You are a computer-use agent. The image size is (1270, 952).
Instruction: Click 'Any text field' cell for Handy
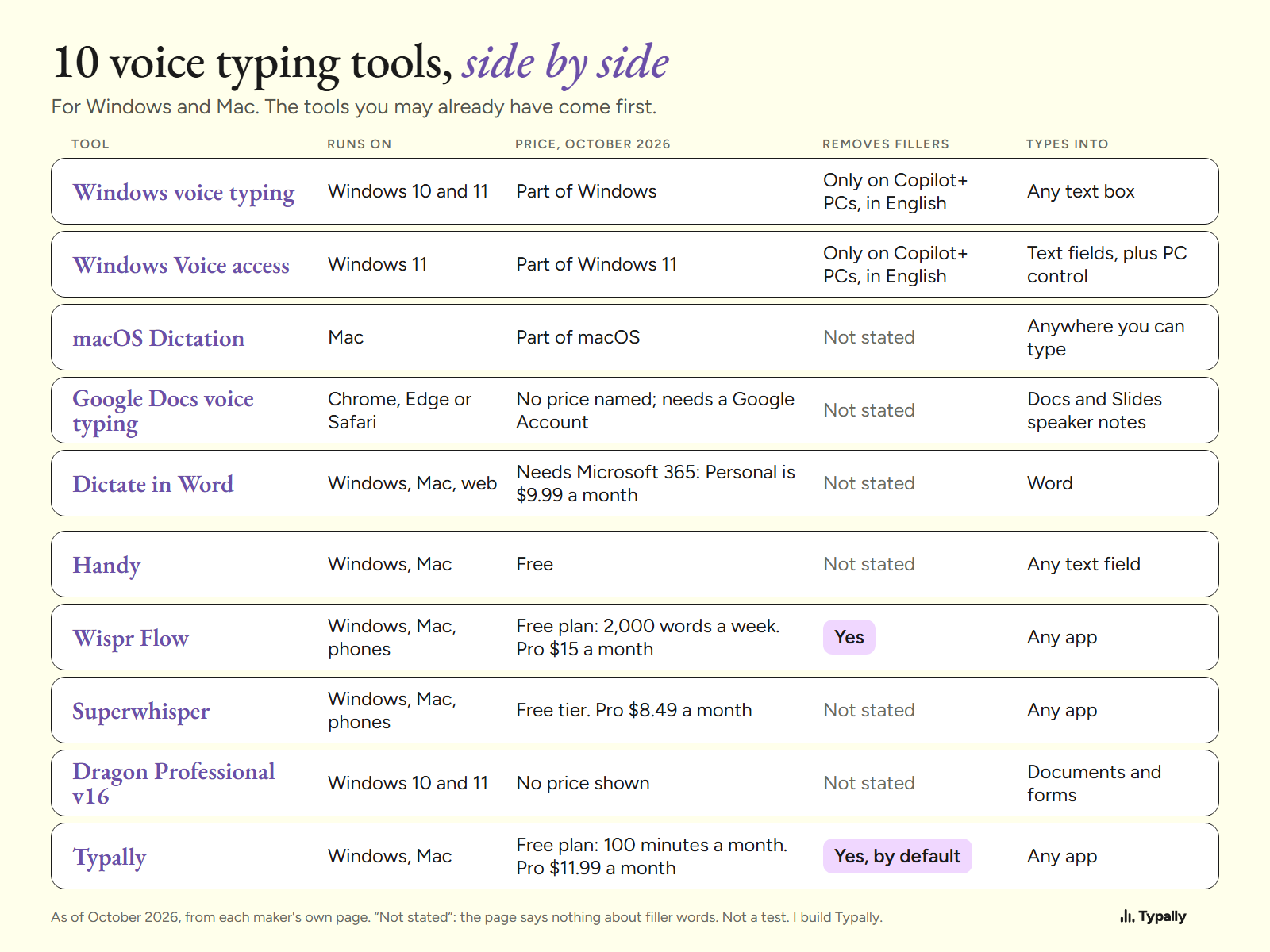point(1084,564)
